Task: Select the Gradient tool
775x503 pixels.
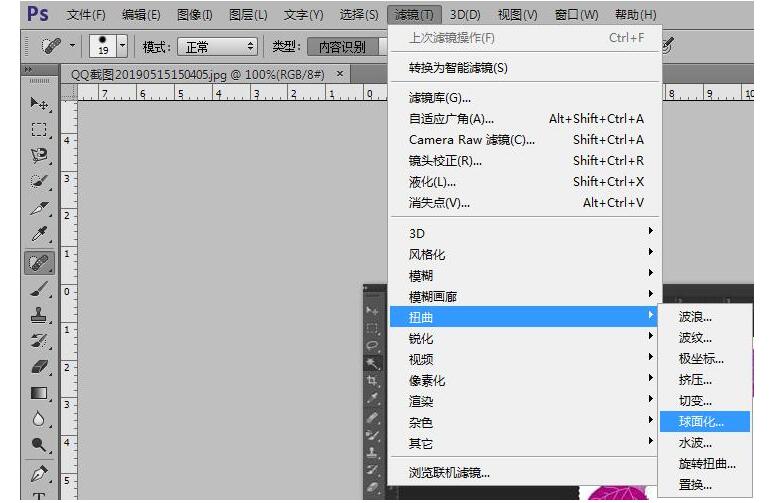Action: tap(39, 393)
